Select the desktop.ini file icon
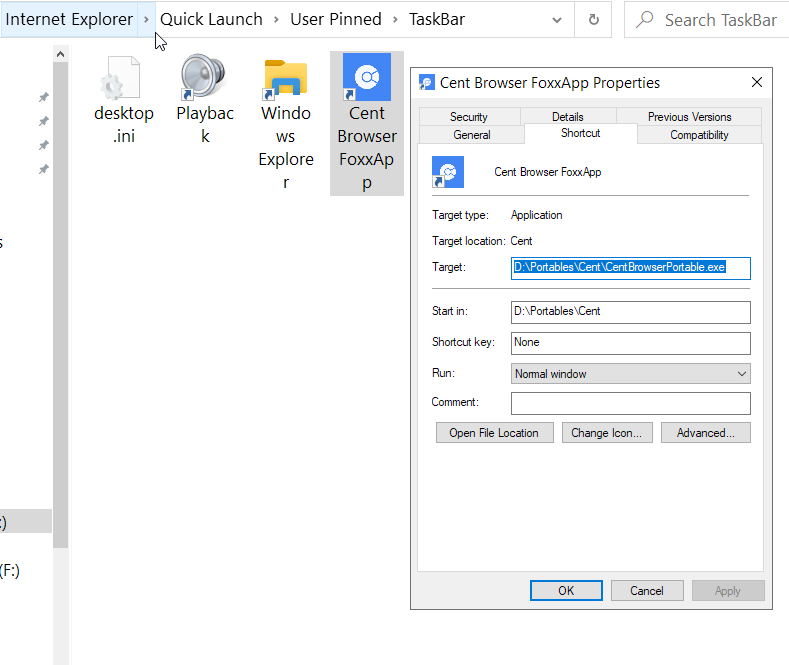 (x=121, y=78)
